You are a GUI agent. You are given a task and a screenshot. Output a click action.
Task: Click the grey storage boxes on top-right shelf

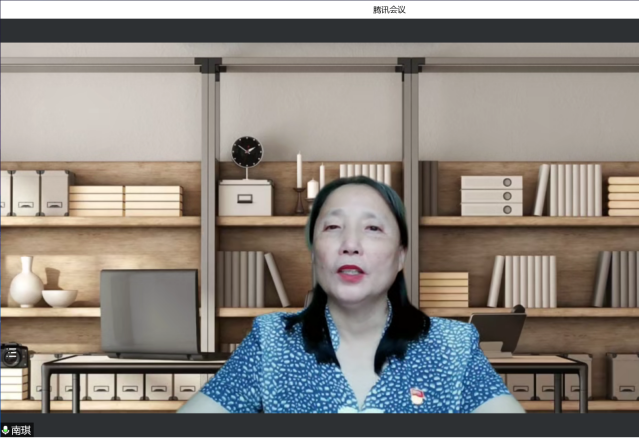(x=491, y=195)
